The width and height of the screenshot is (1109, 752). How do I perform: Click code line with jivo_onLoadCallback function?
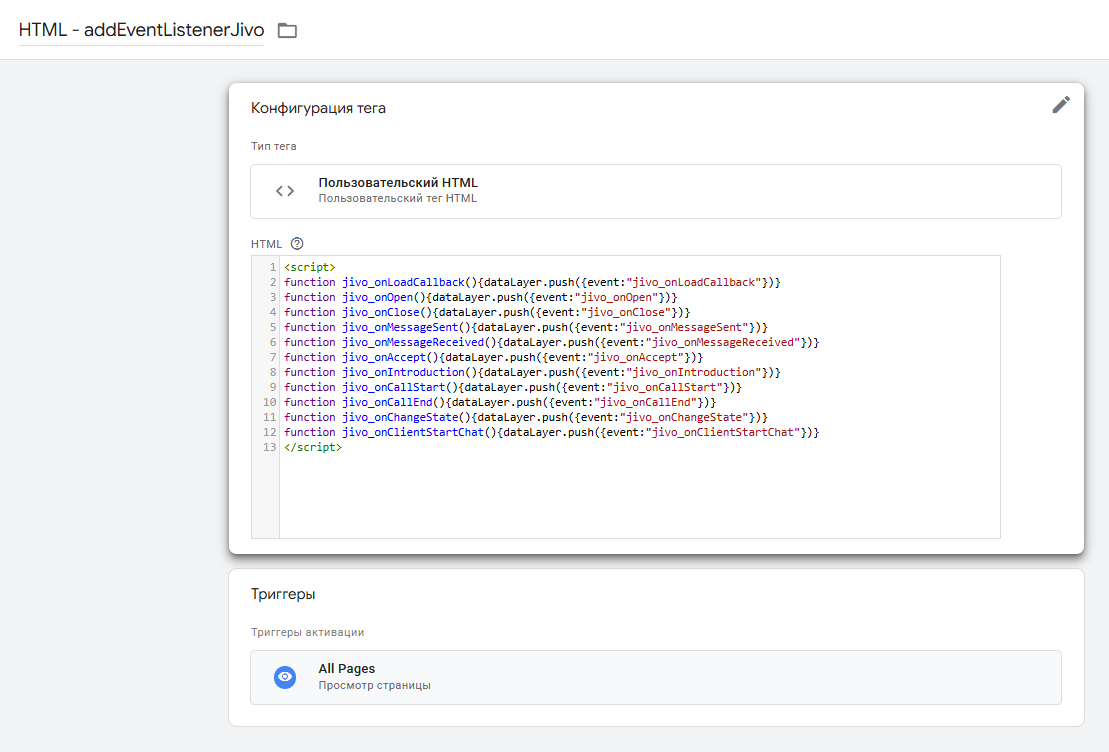coord(532,282)
